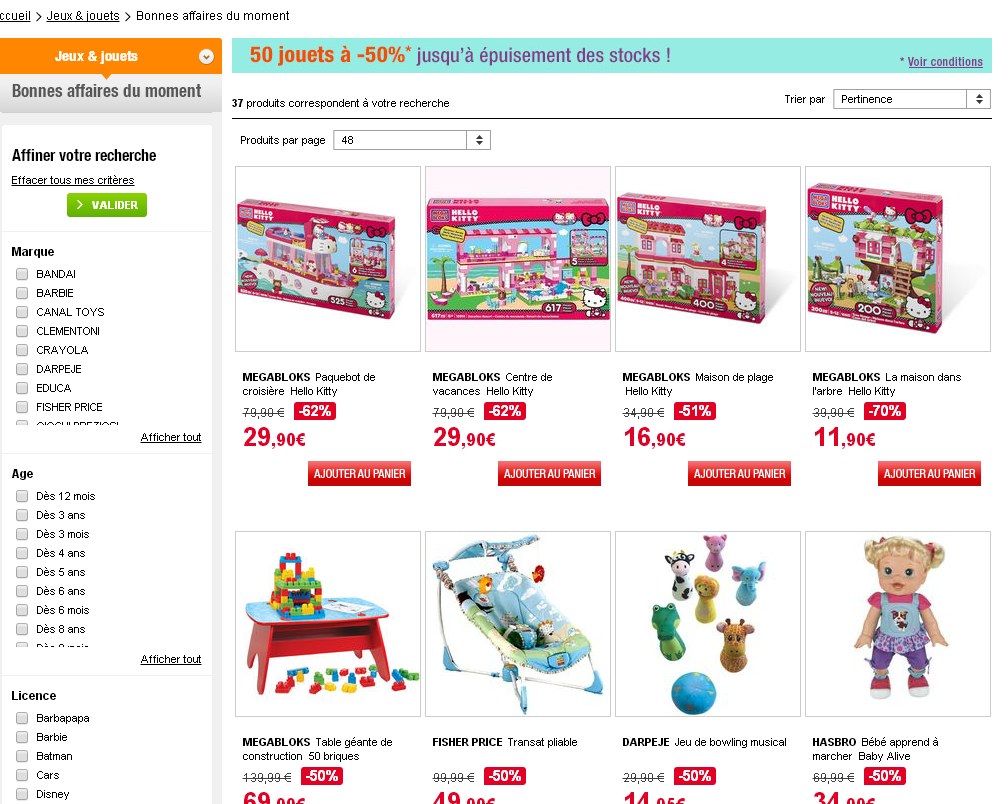
Task: Go to Jeux & jouets breadcrumb
Action: pyautogui.click(x=83, y=15)
